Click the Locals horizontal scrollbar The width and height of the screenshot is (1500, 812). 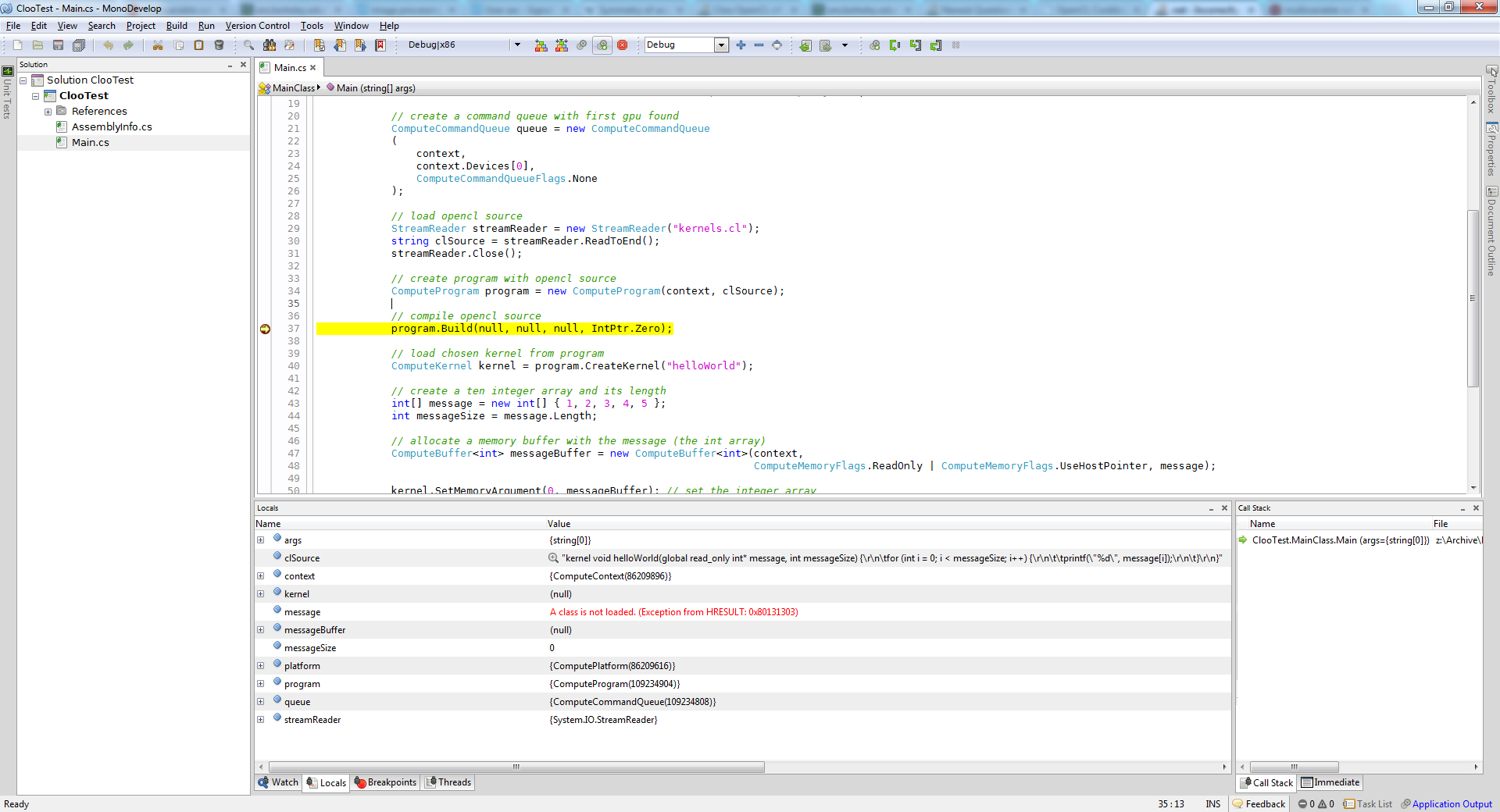516,767
